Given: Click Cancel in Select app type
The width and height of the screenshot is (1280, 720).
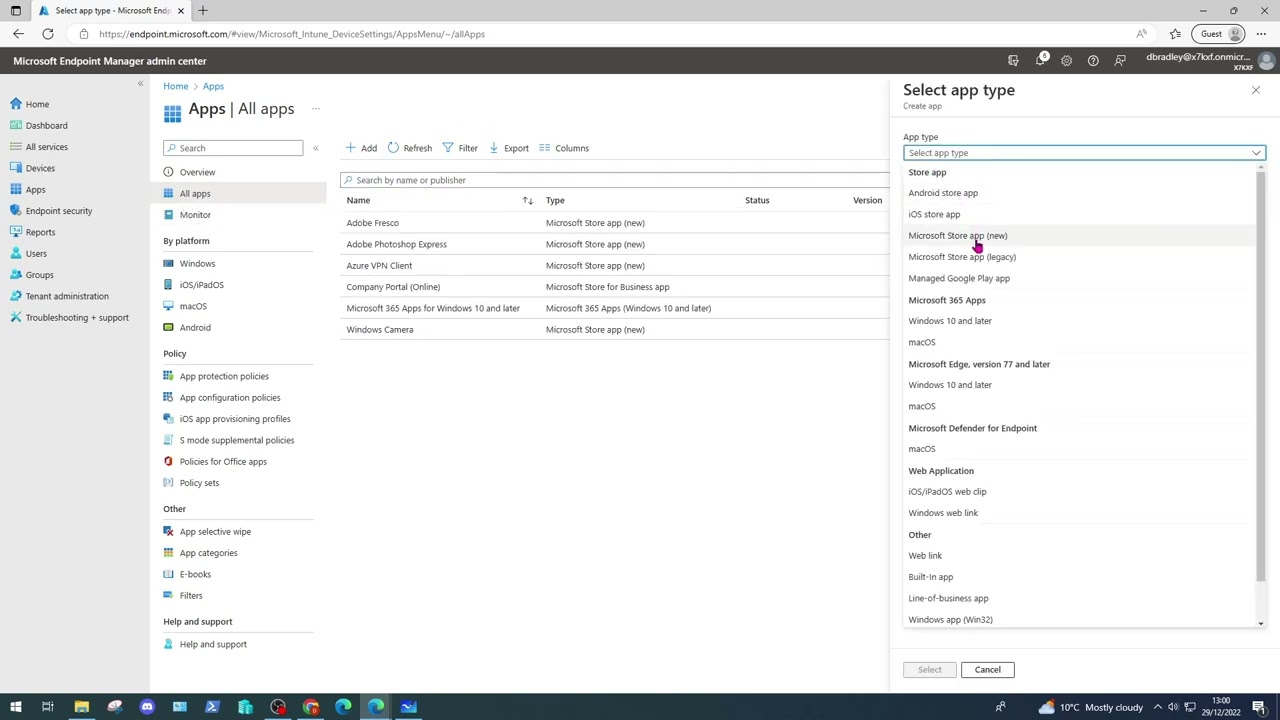Looking at the screenshot, I should pos(987,670).
